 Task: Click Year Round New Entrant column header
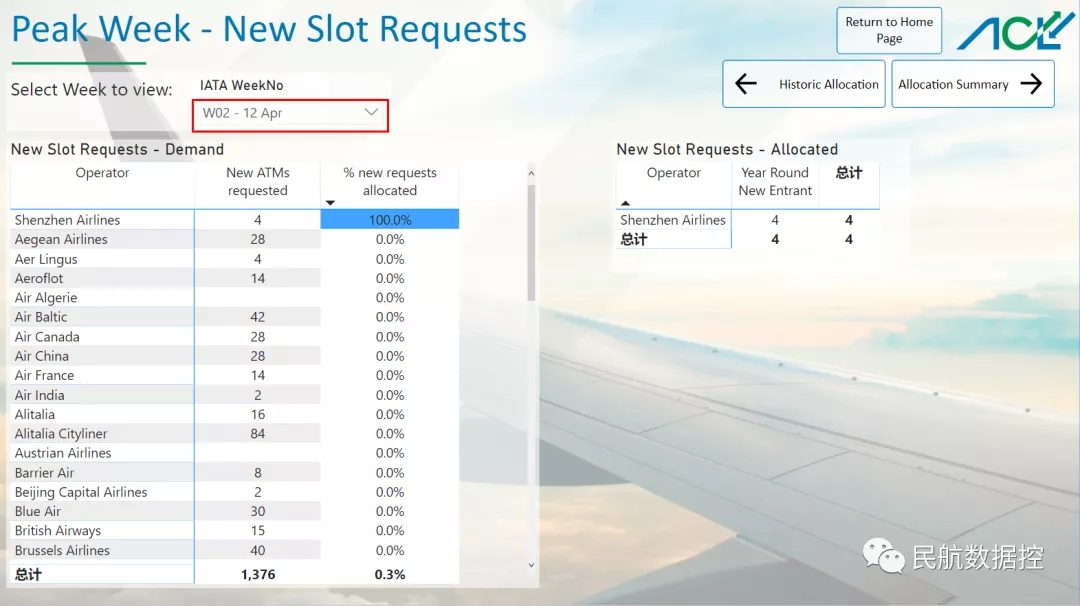(x=775, y=181)
